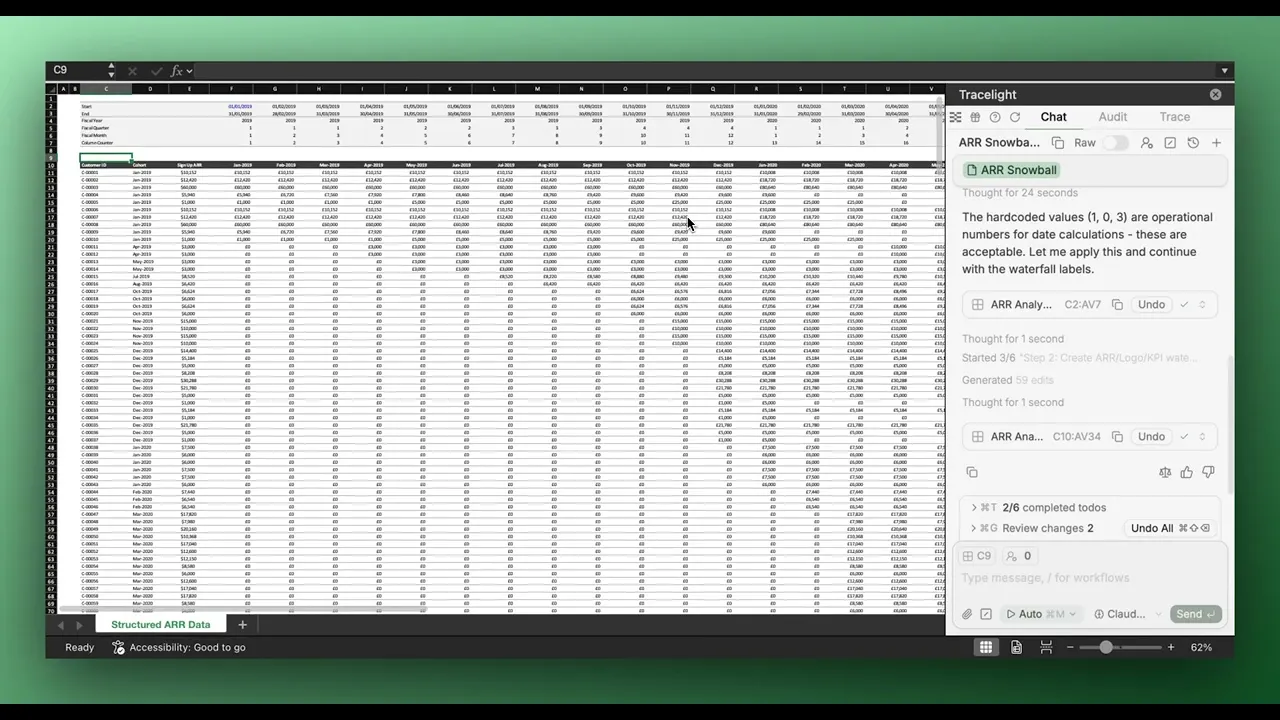Image resolution: width=1280 pixels, height=720 pixels.
Task: Cancel the formula bar entry with X
Action: click(x=132, y=71)
